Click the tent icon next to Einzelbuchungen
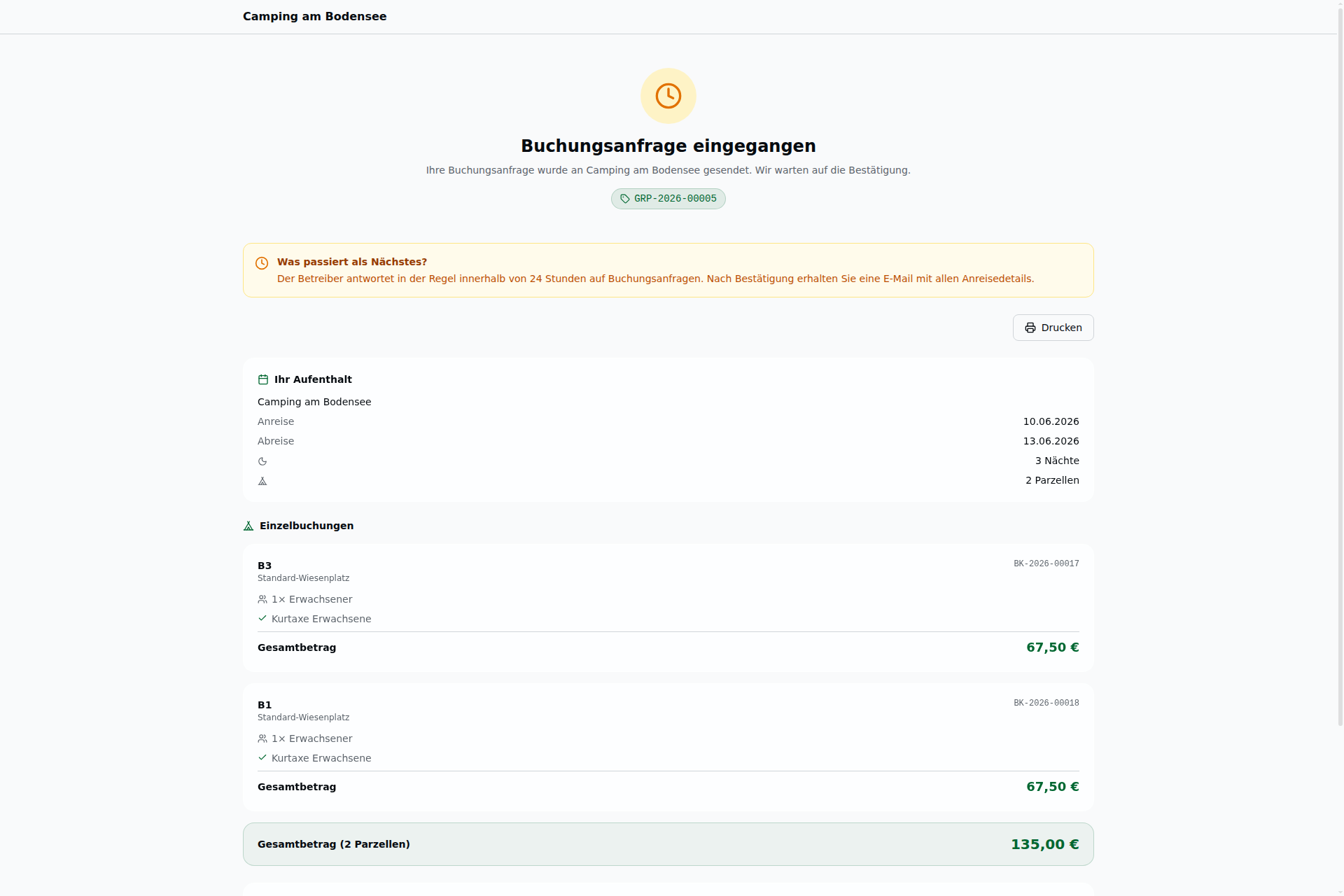The height and width of the screenshot is (896, 1344). 248,526
